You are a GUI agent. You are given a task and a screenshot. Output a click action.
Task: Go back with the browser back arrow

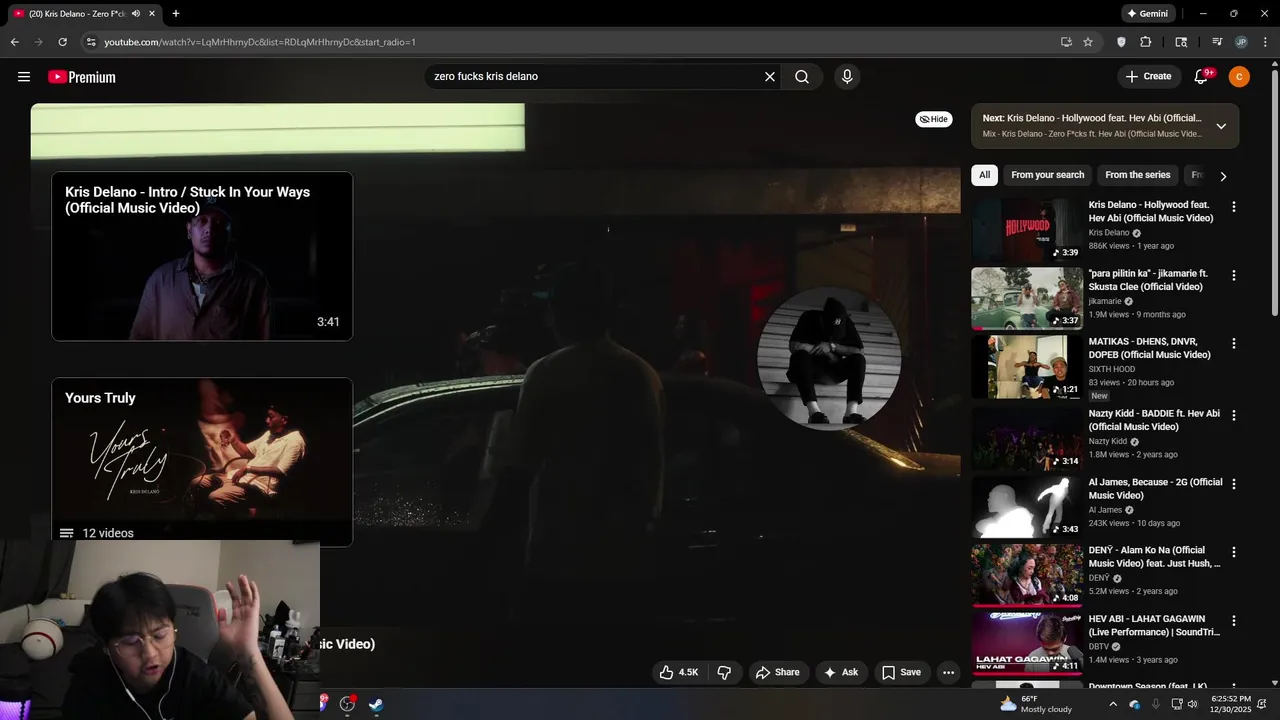14,42
